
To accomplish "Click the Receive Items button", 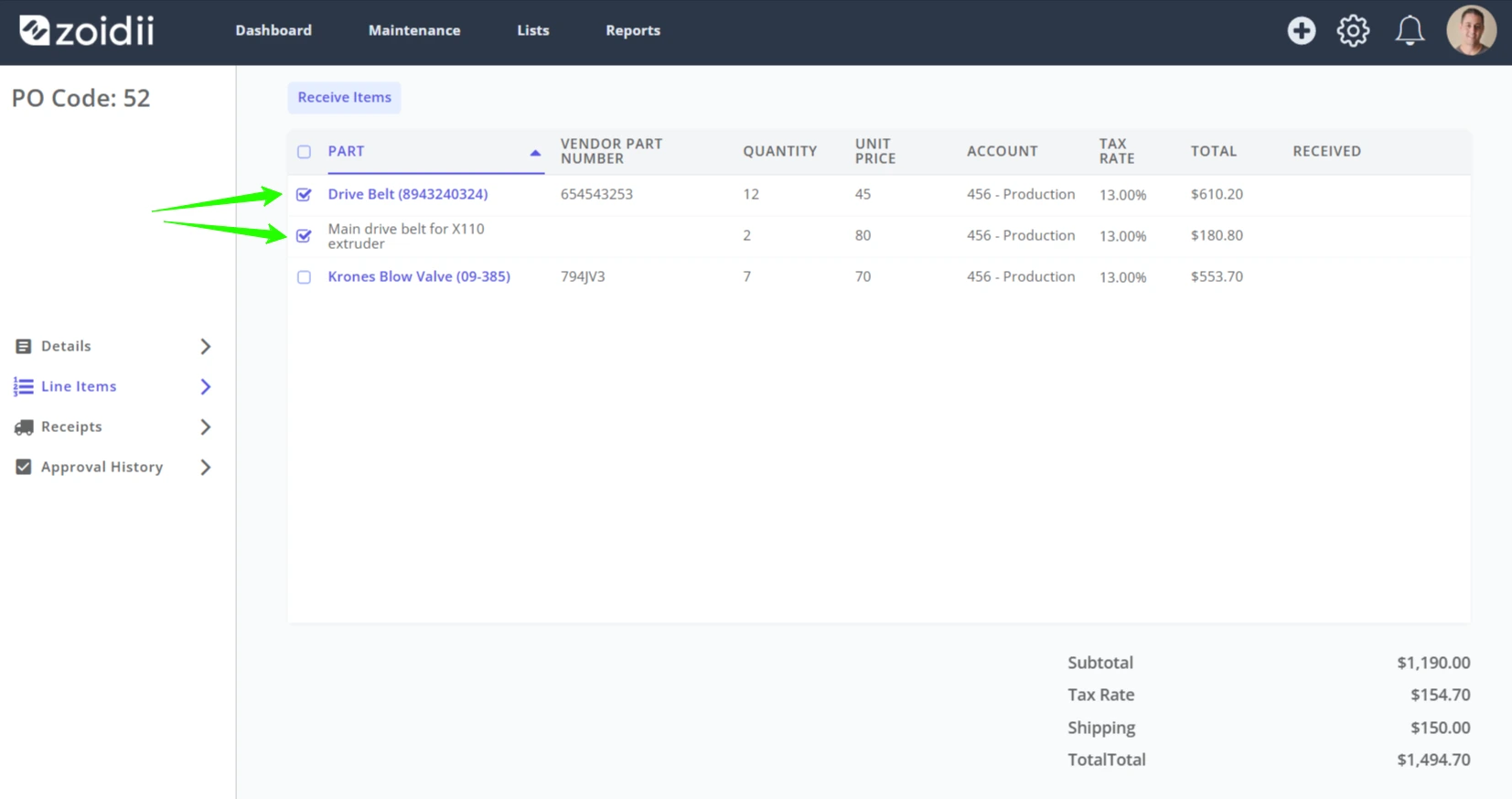I will coord(344,97).
